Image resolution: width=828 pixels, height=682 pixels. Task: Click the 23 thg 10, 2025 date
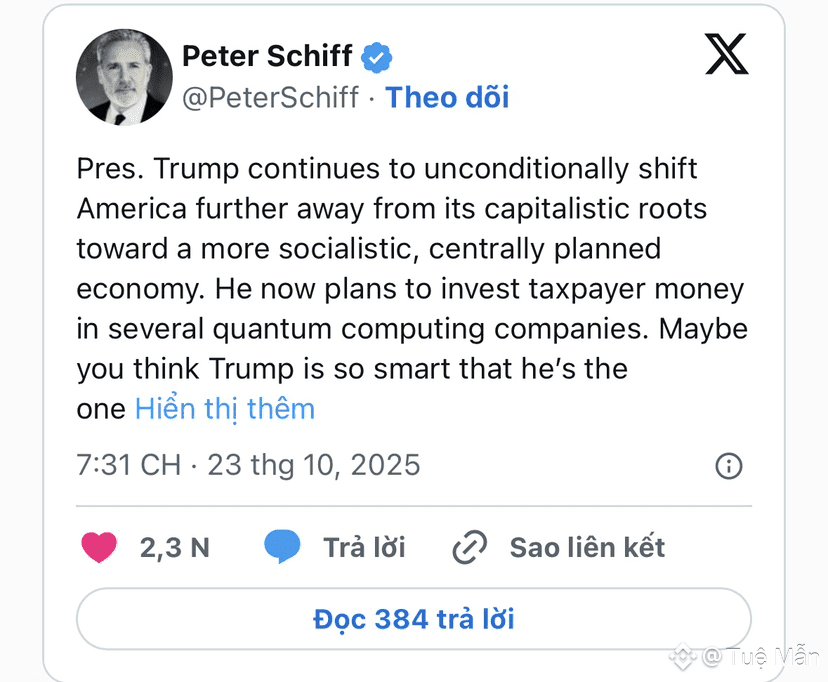click(x=314, y=466)
